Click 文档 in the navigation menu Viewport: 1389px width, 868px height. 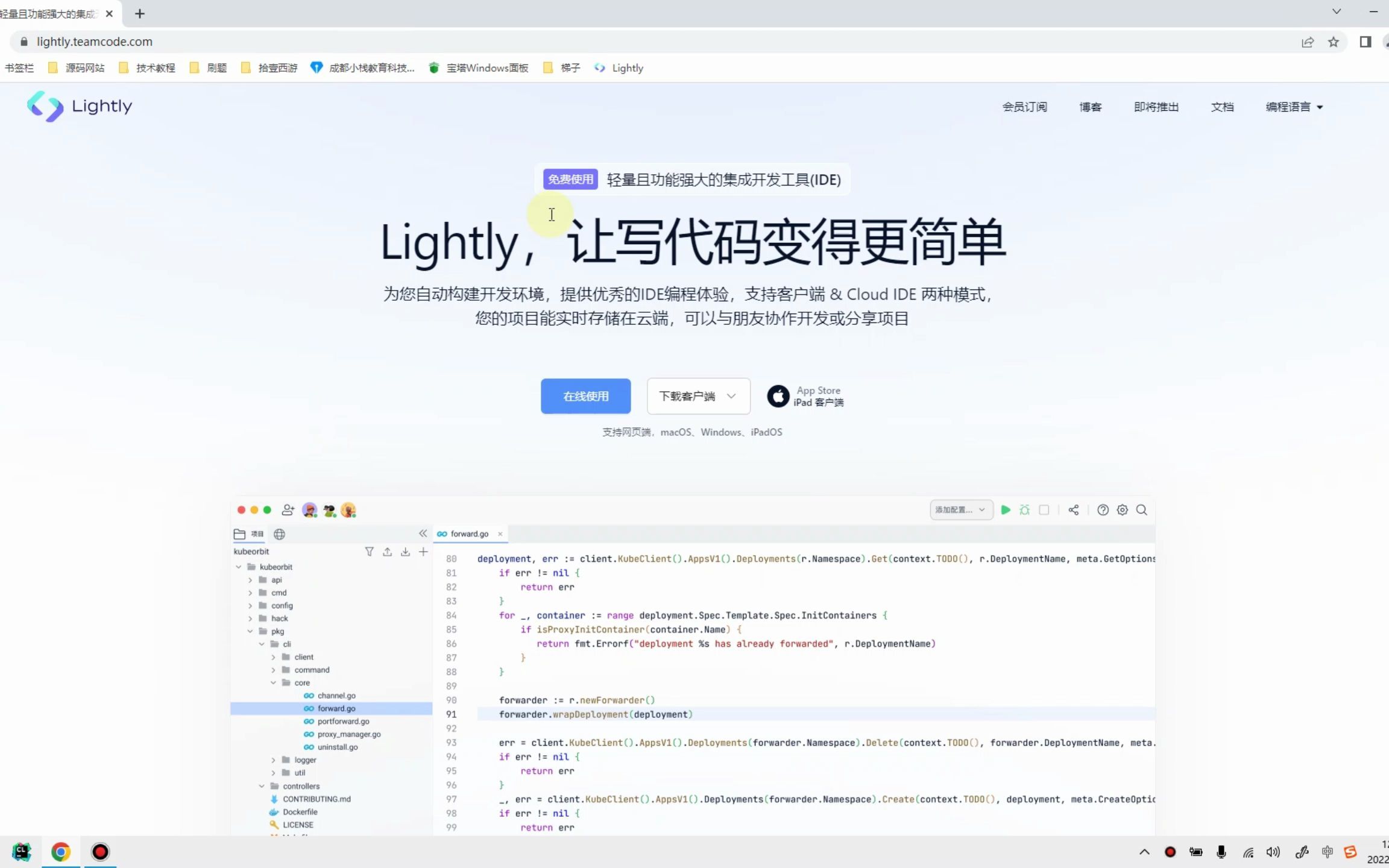coord(1223,107)
